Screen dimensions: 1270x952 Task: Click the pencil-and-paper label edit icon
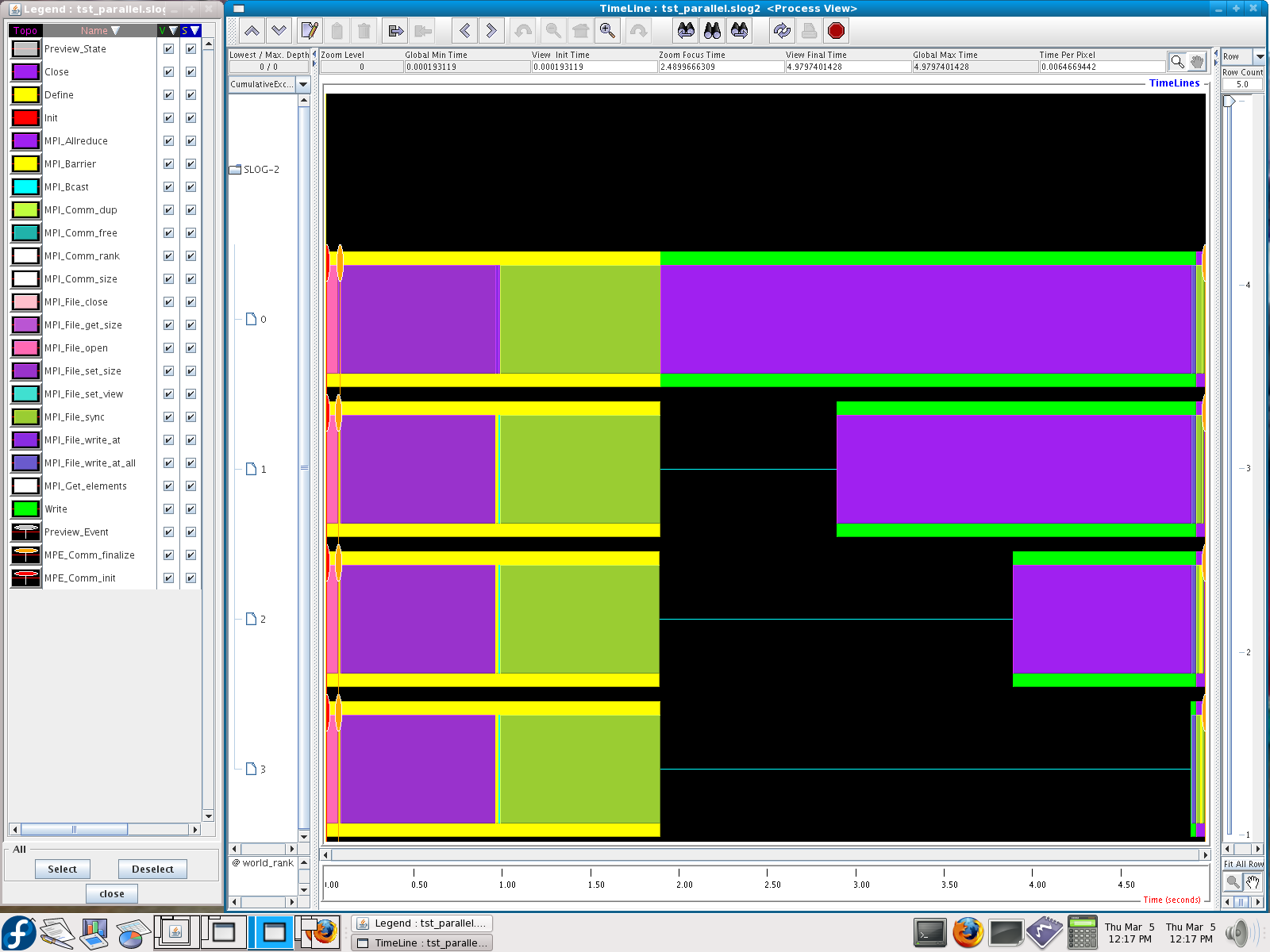(x=310, y=31)
